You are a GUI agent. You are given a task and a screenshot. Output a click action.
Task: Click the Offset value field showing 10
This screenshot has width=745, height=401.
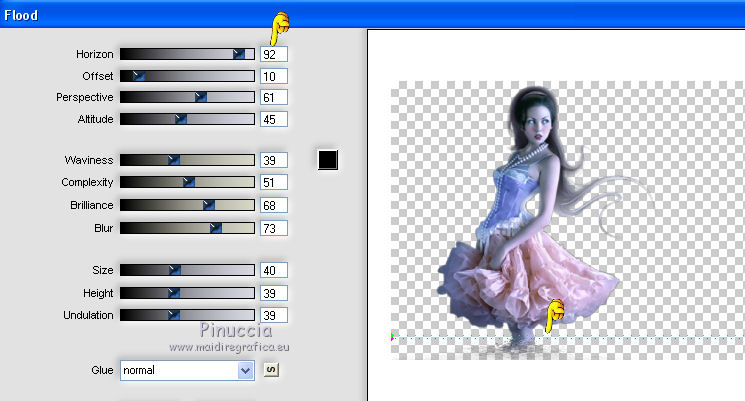(x=274, y=76)
